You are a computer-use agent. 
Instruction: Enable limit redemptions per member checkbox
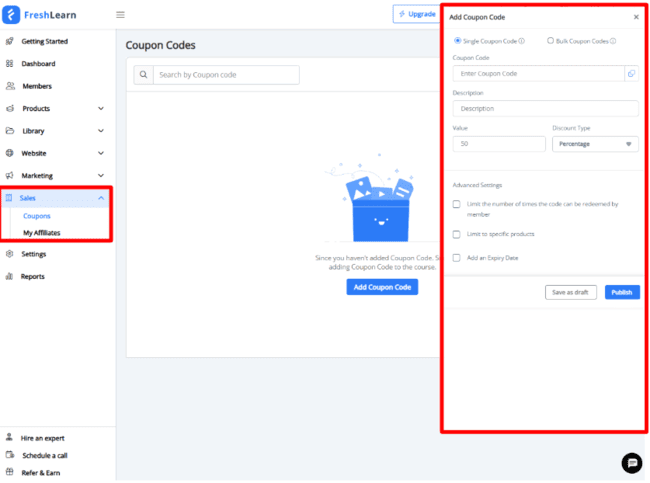456,204
